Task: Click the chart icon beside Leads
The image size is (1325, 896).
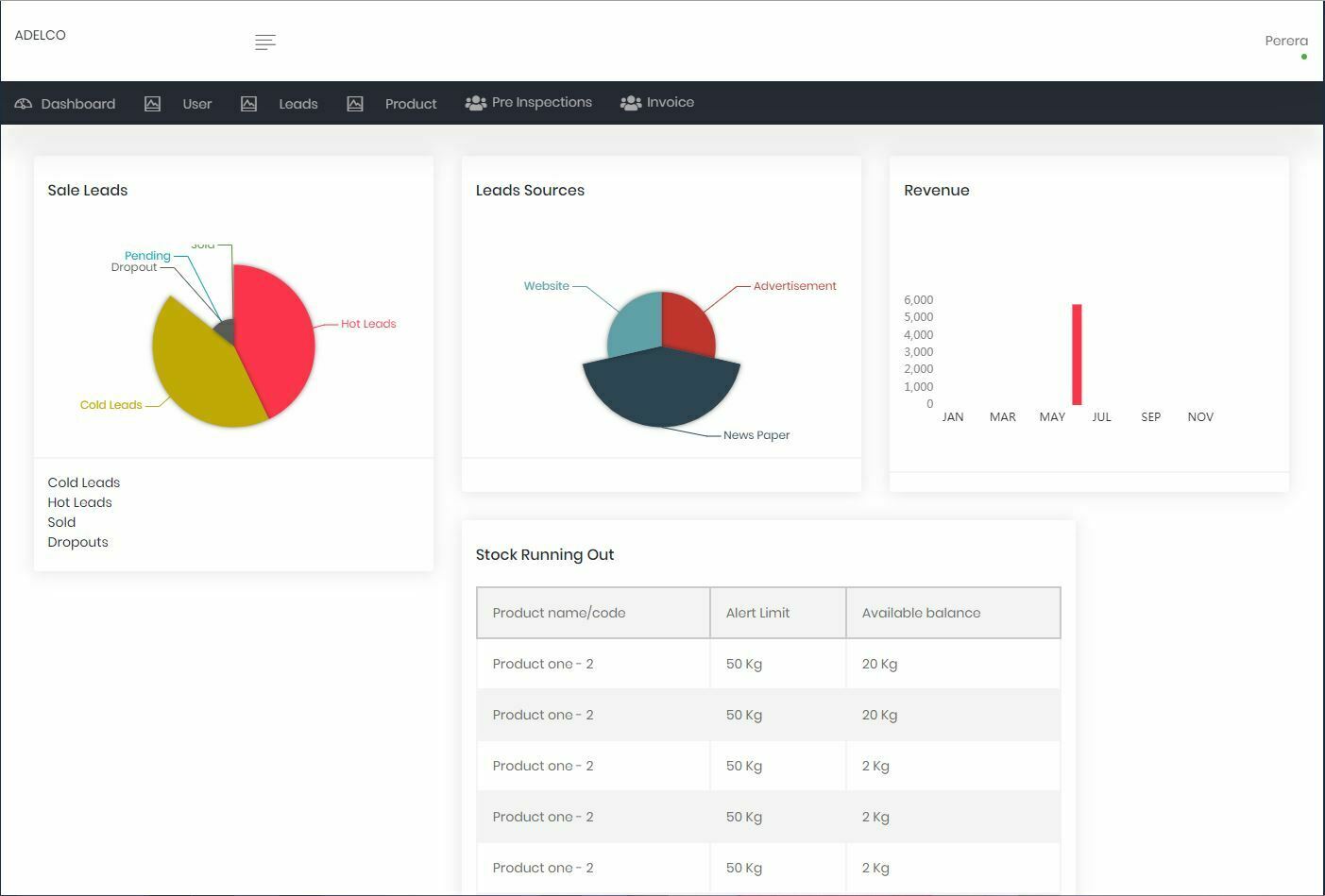Action: 248,104
